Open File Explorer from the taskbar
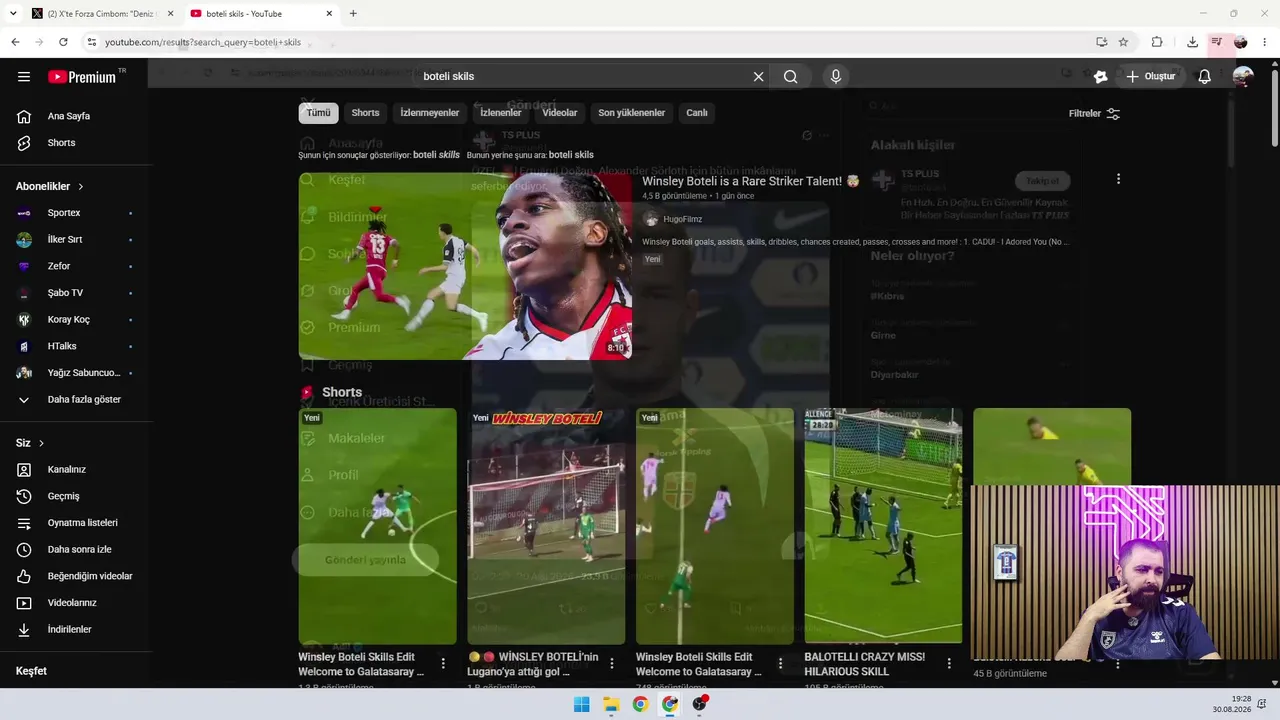Viewport: 1280px width, 720px height. tap(610, 704)
